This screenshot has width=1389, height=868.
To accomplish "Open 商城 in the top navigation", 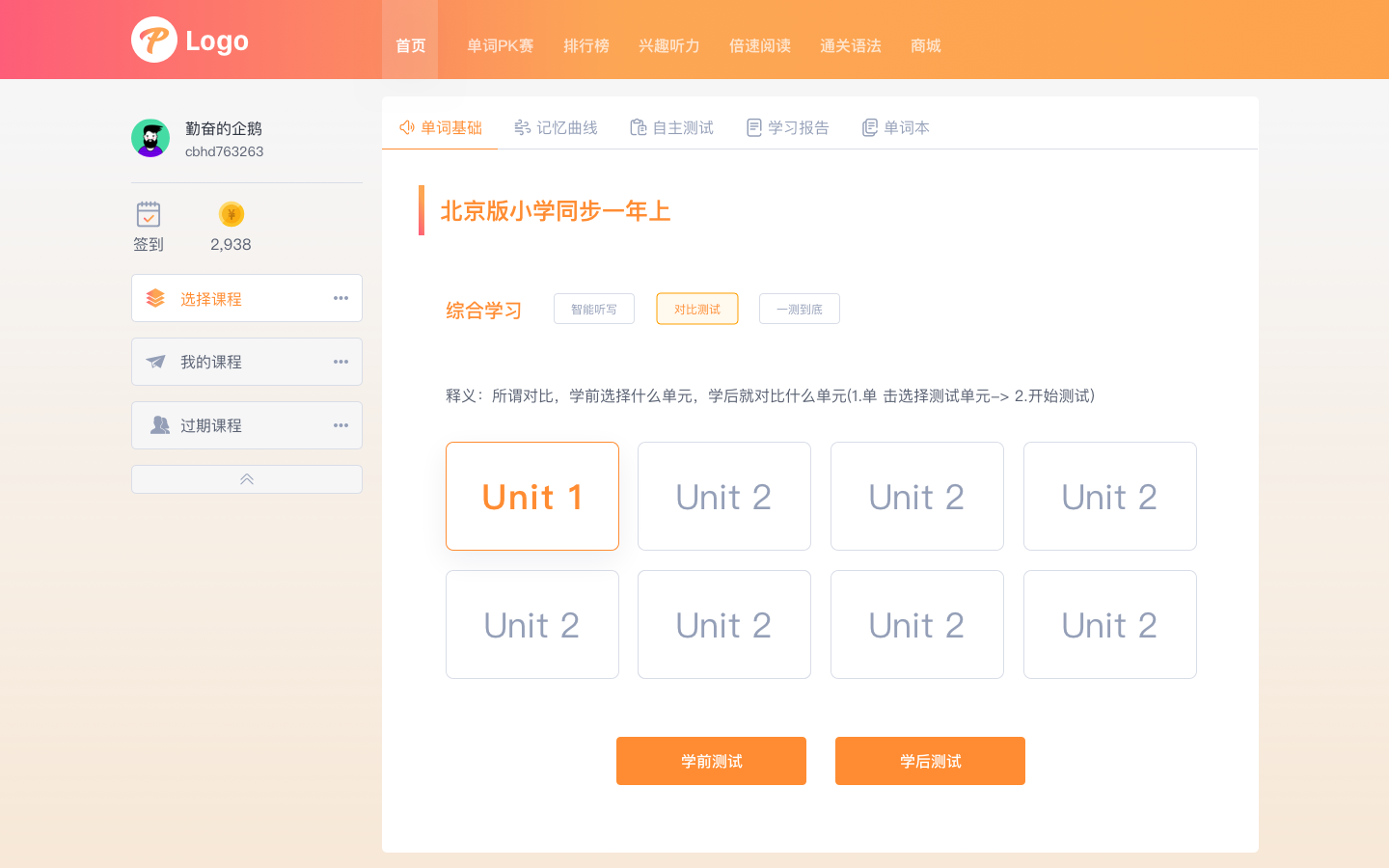I will click(x=926, y=45).
